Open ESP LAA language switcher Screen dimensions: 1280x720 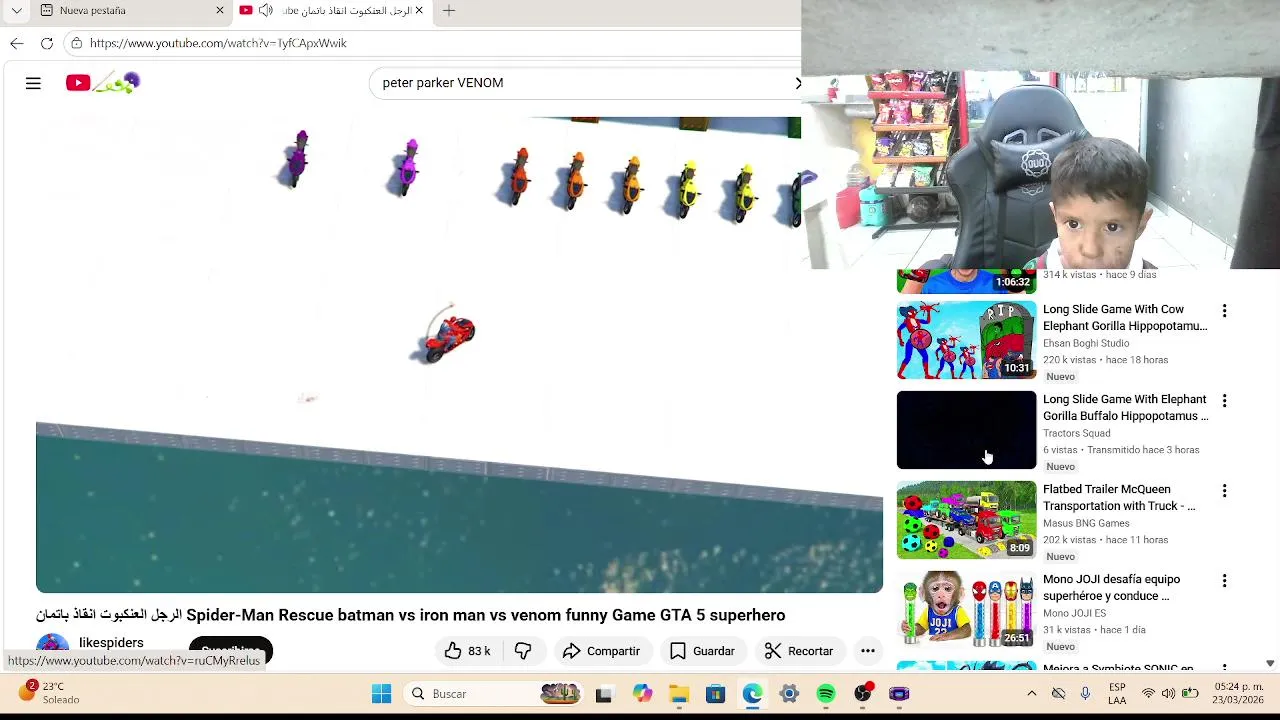coord(1117,694)
